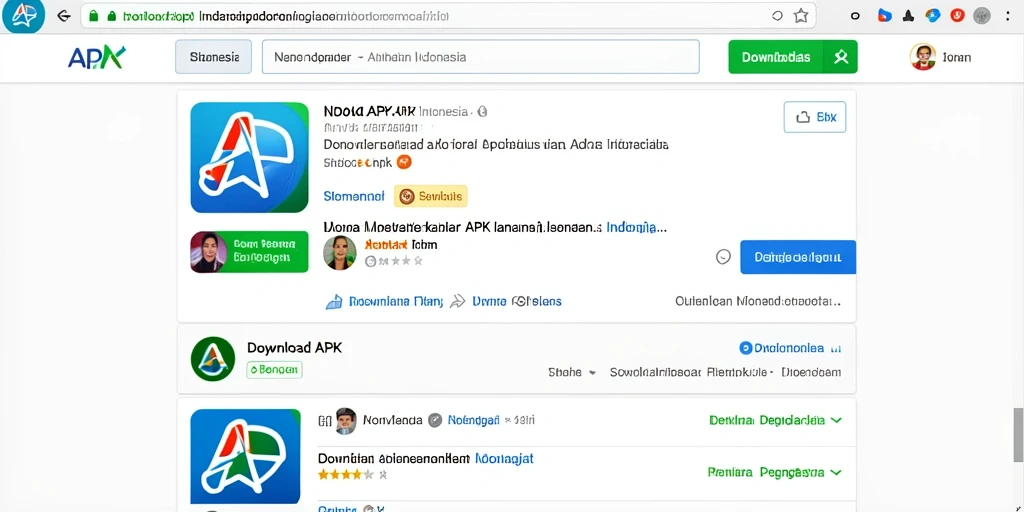This screenshot has height=512, width=1024.
Task: Click the black circle extension icon
Action: pos(855,16)
